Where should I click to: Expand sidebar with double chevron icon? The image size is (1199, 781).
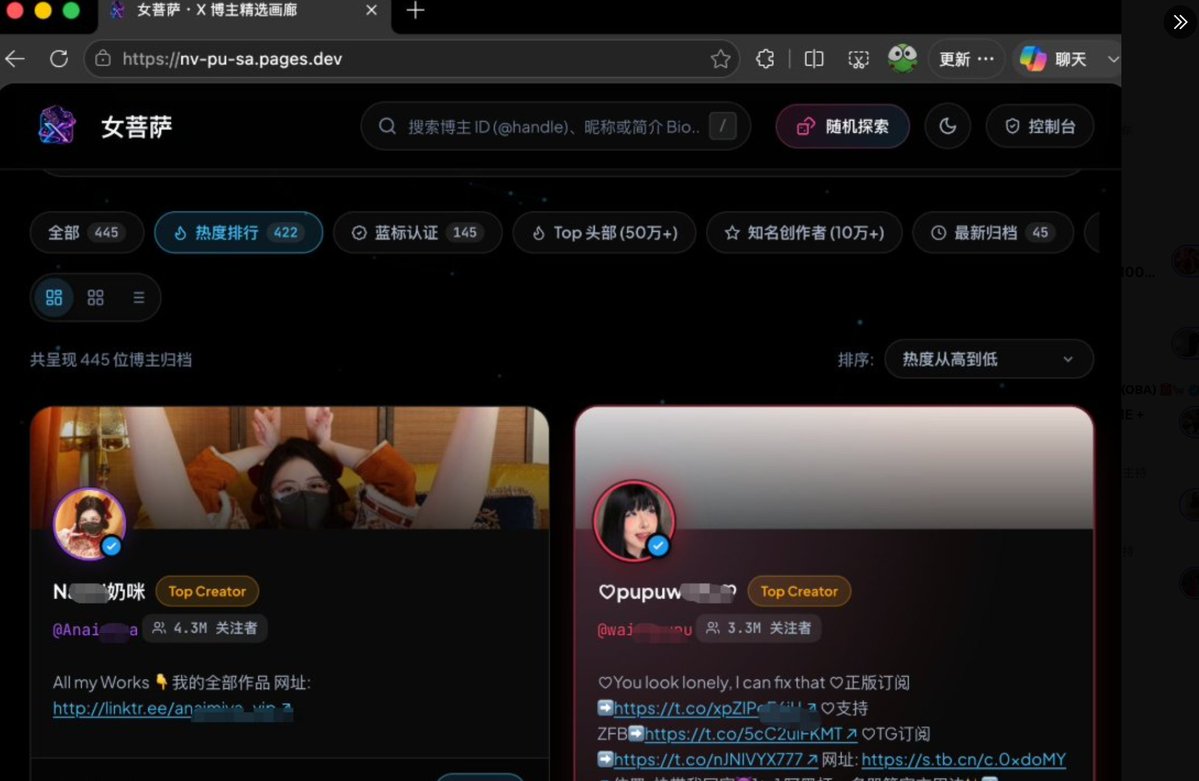1180,21
